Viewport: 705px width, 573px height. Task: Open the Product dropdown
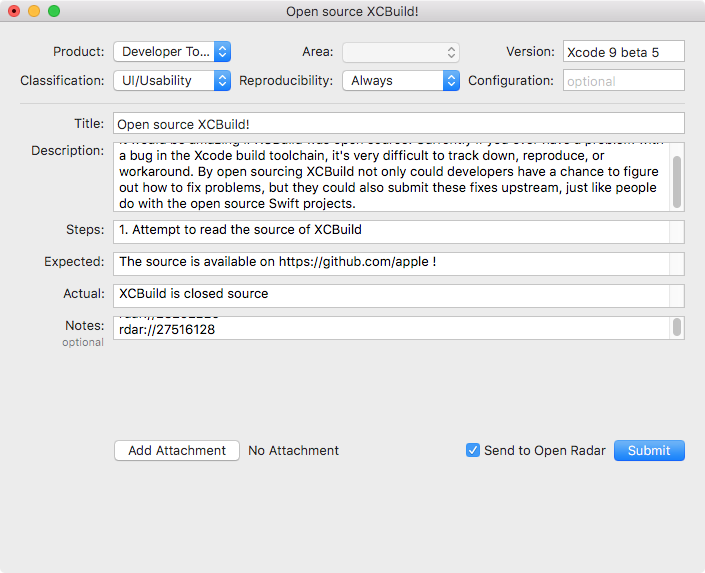coord(172,52)
